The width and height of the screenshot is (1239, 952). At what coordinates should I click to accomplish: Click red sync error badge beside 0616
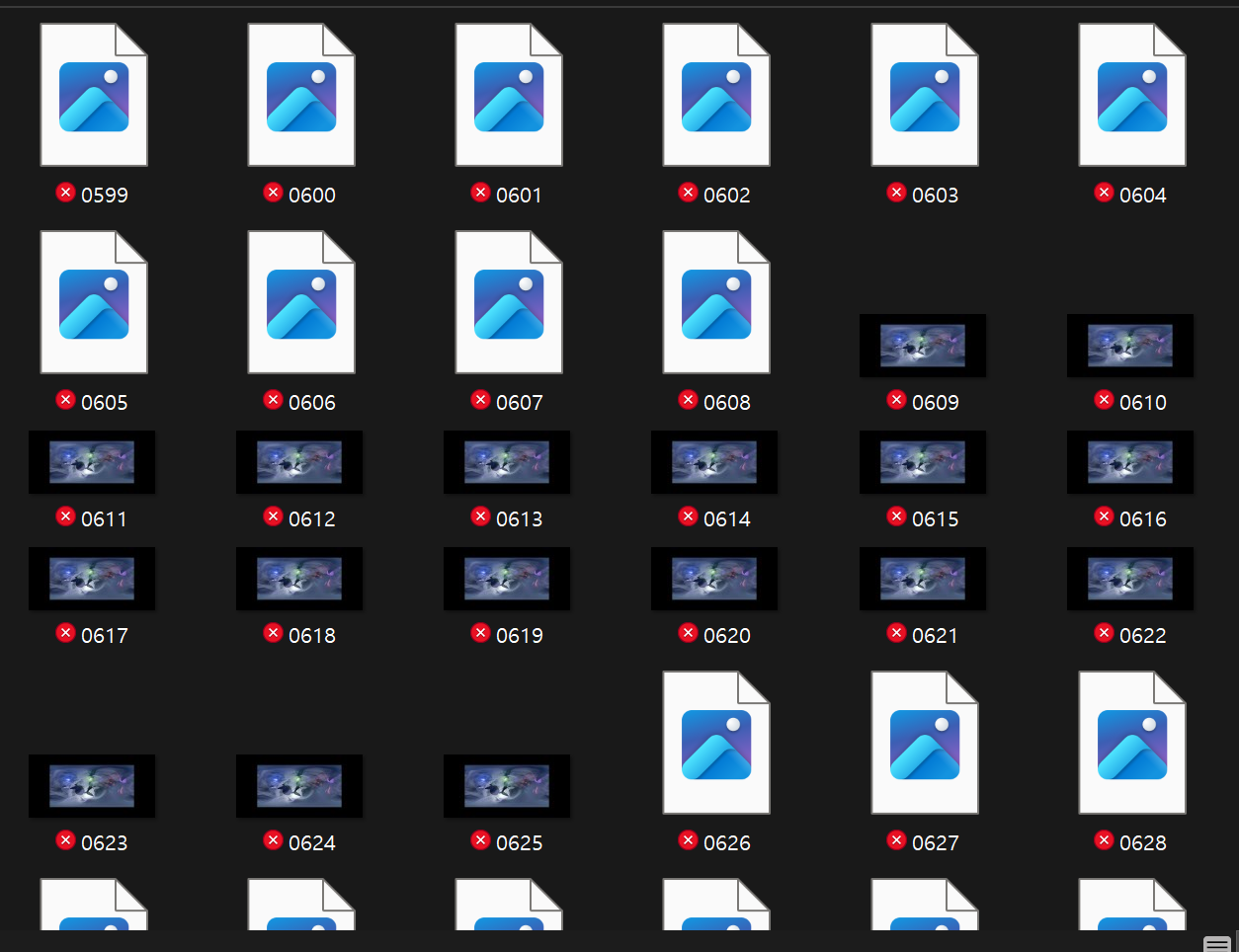click(x=1104, y=516)
